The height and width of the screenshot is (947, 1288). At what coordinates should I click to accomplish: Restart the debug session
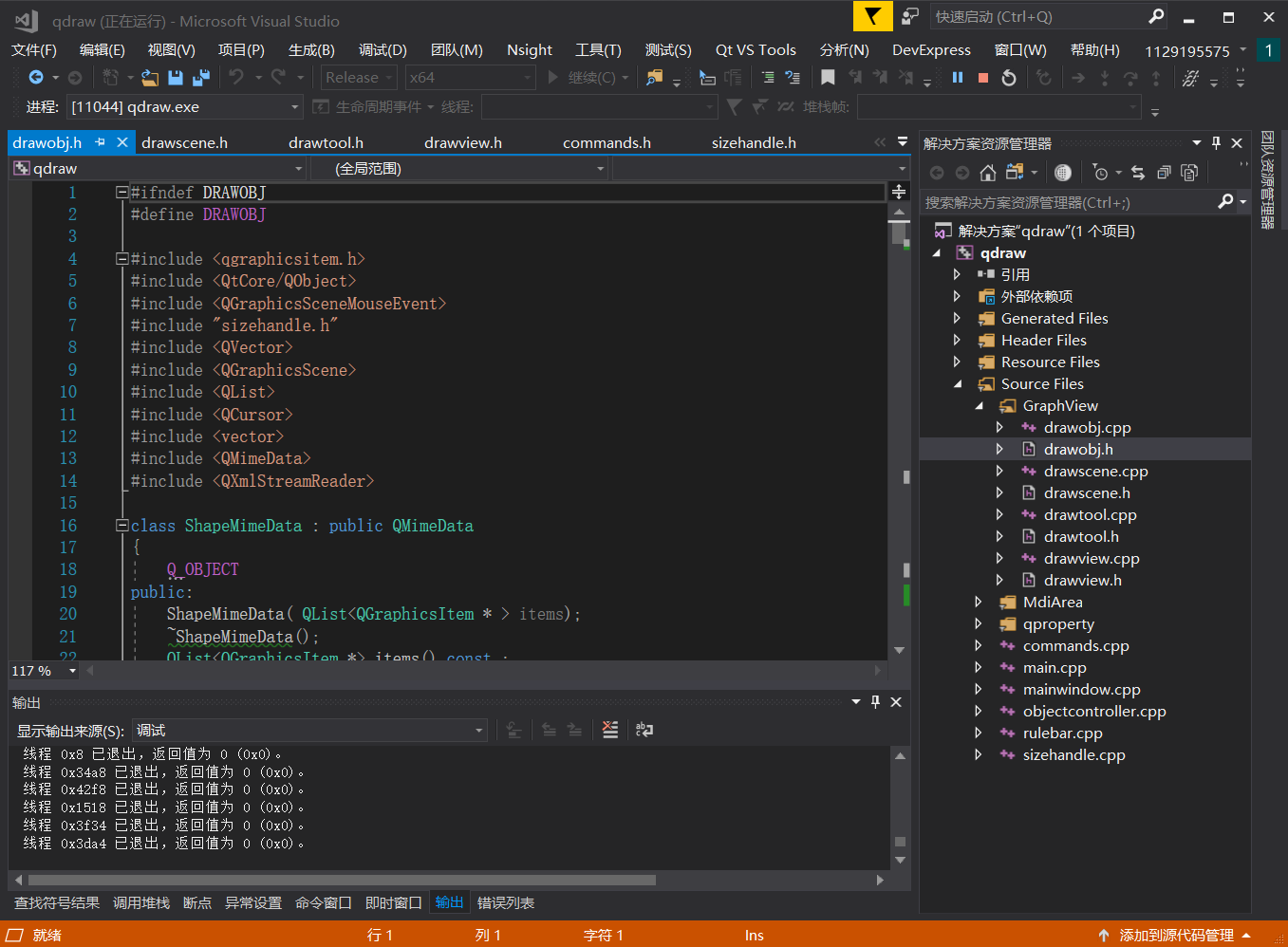[1009, 78]
